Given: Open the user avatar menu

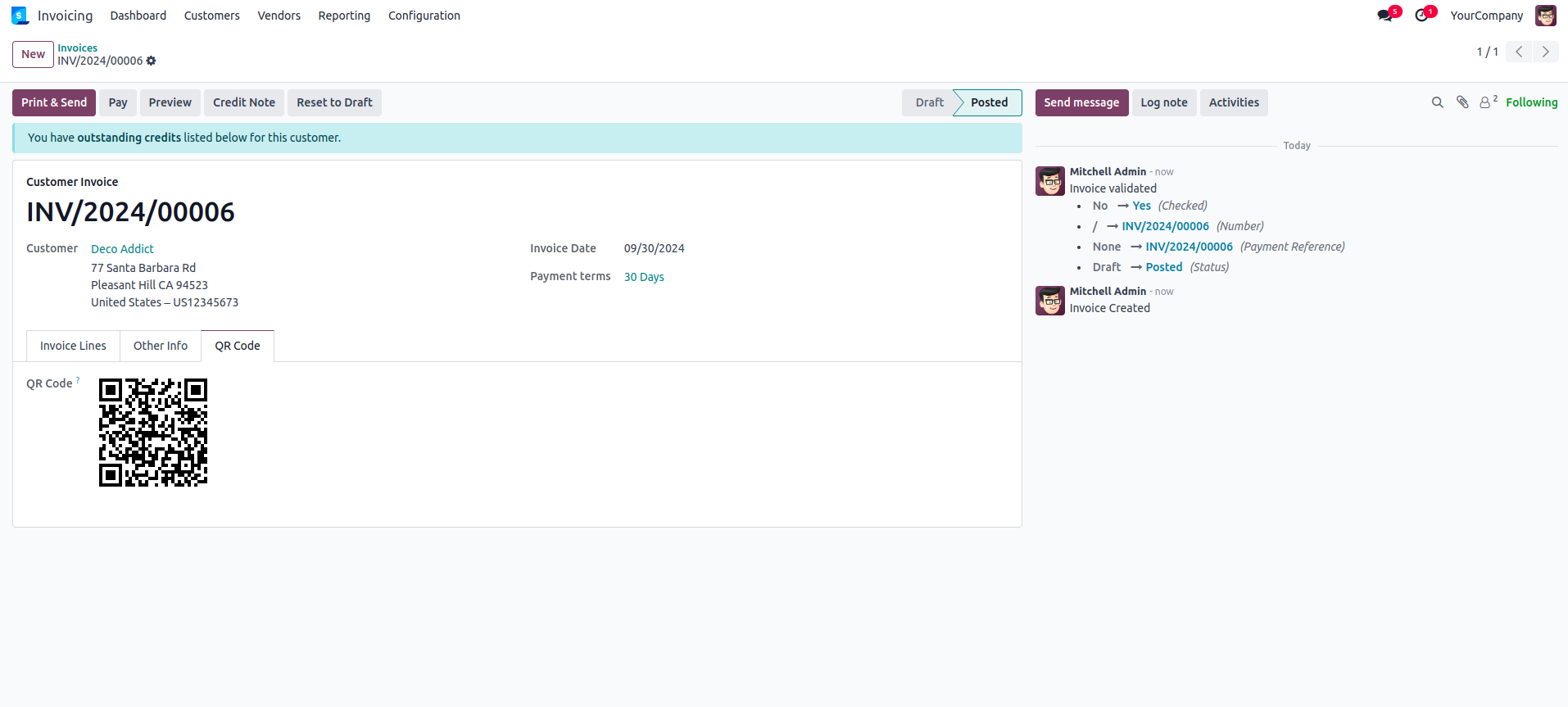Looking at the screenshot, I should (1546, 16).
